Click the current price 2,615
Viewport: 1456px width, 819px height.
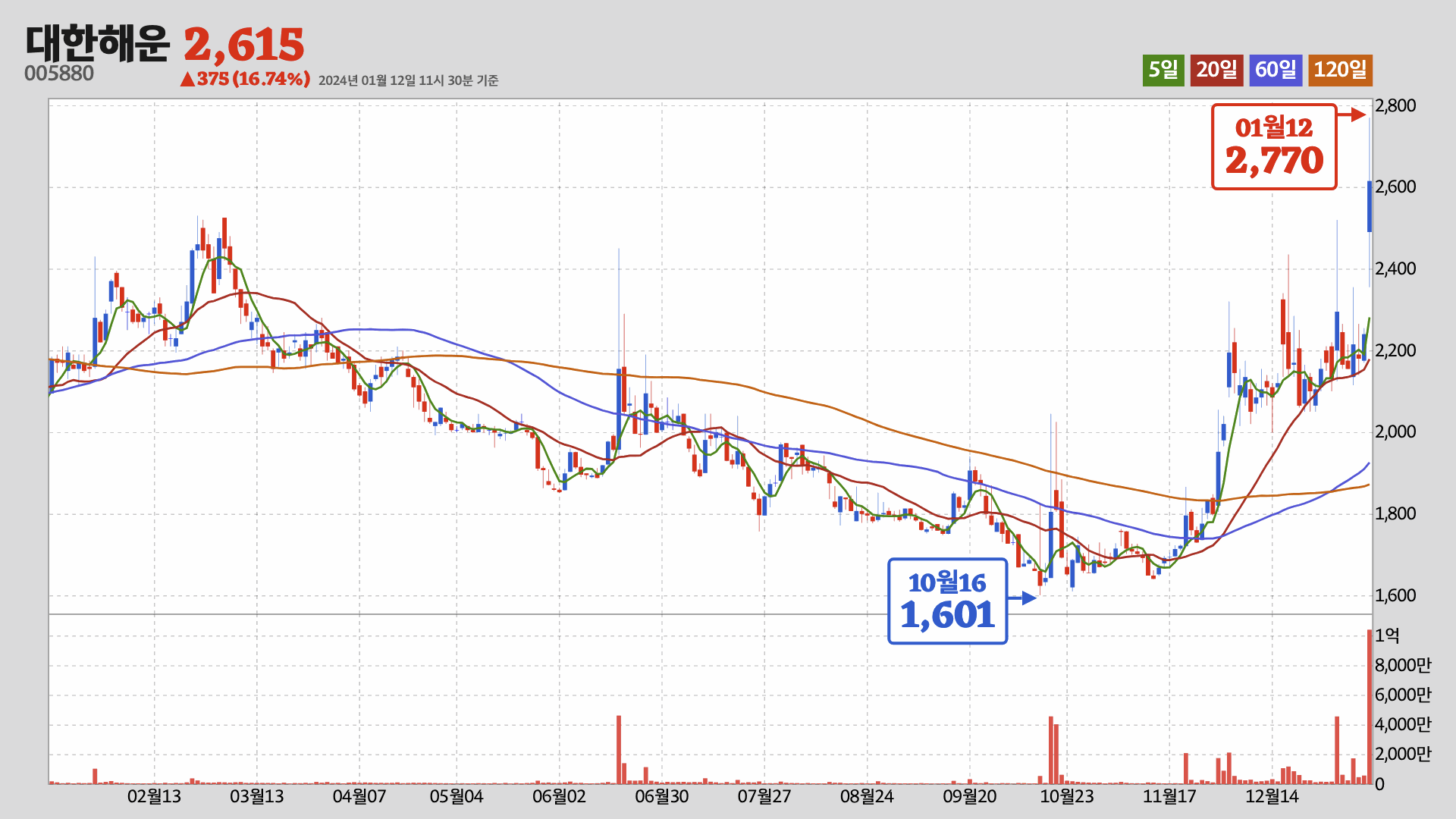tap(243, 45)
